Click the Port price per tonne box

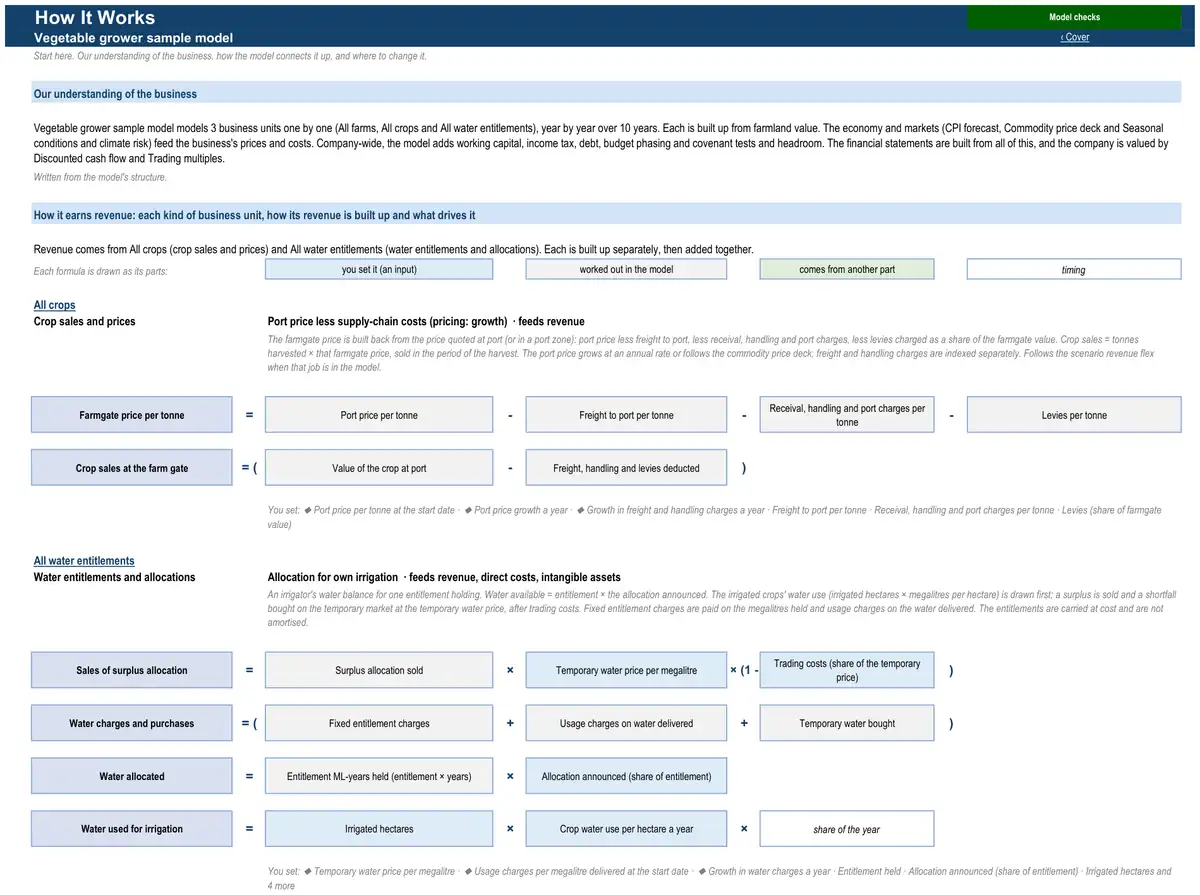point(379,415)
